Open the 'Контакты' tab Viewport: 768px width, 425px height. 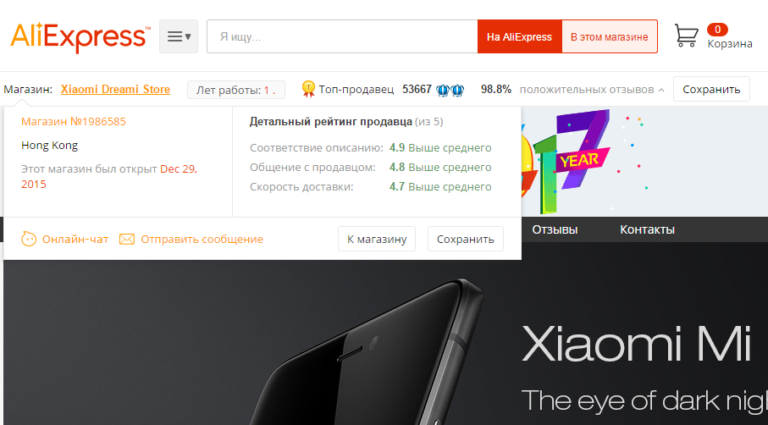pos(647,230)
